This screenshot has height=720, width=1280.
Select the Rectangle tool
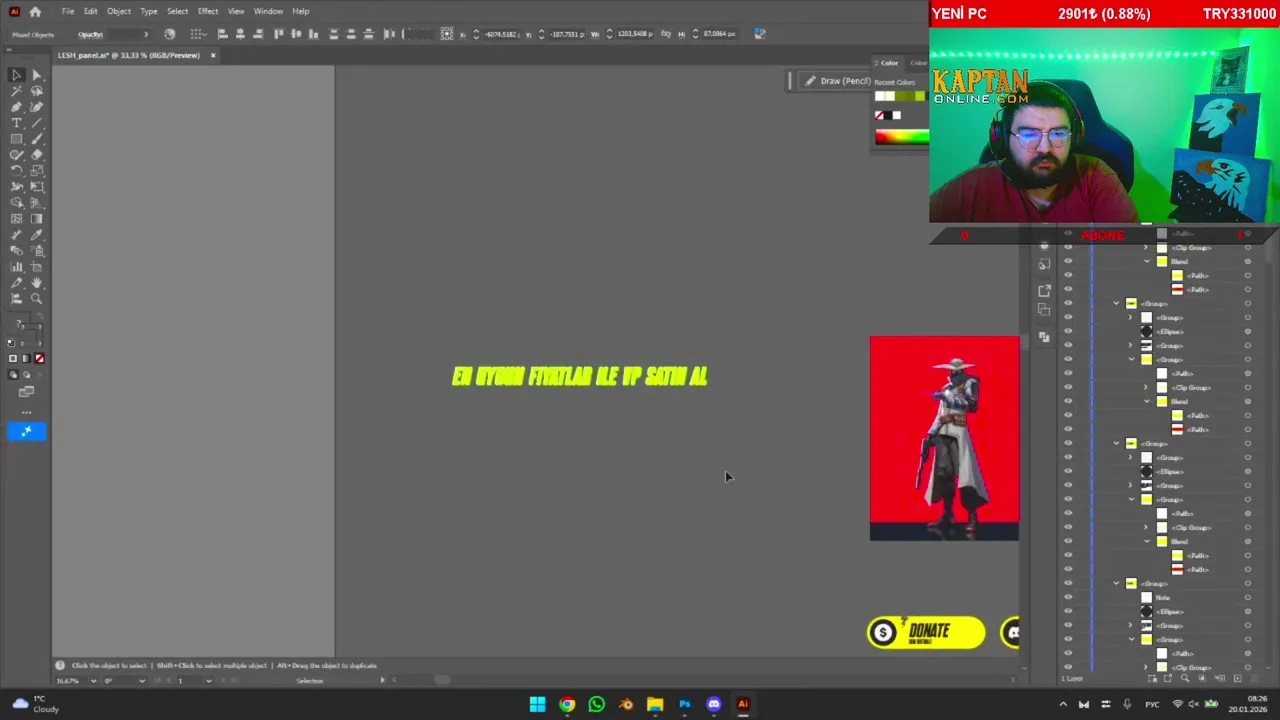[x=17, y=139]
